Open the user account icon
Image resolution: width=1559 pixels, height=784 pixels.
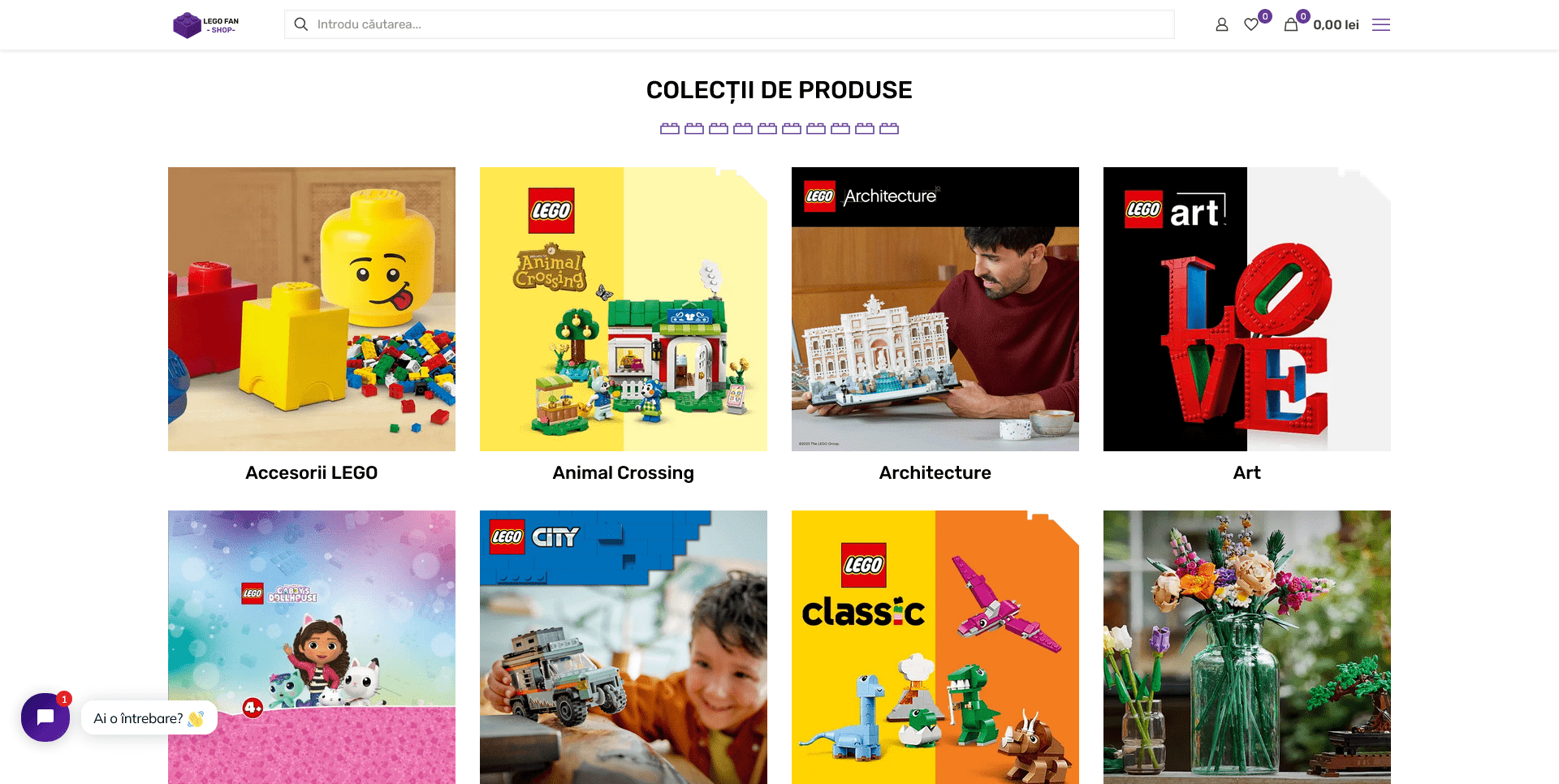(1221, 24)
